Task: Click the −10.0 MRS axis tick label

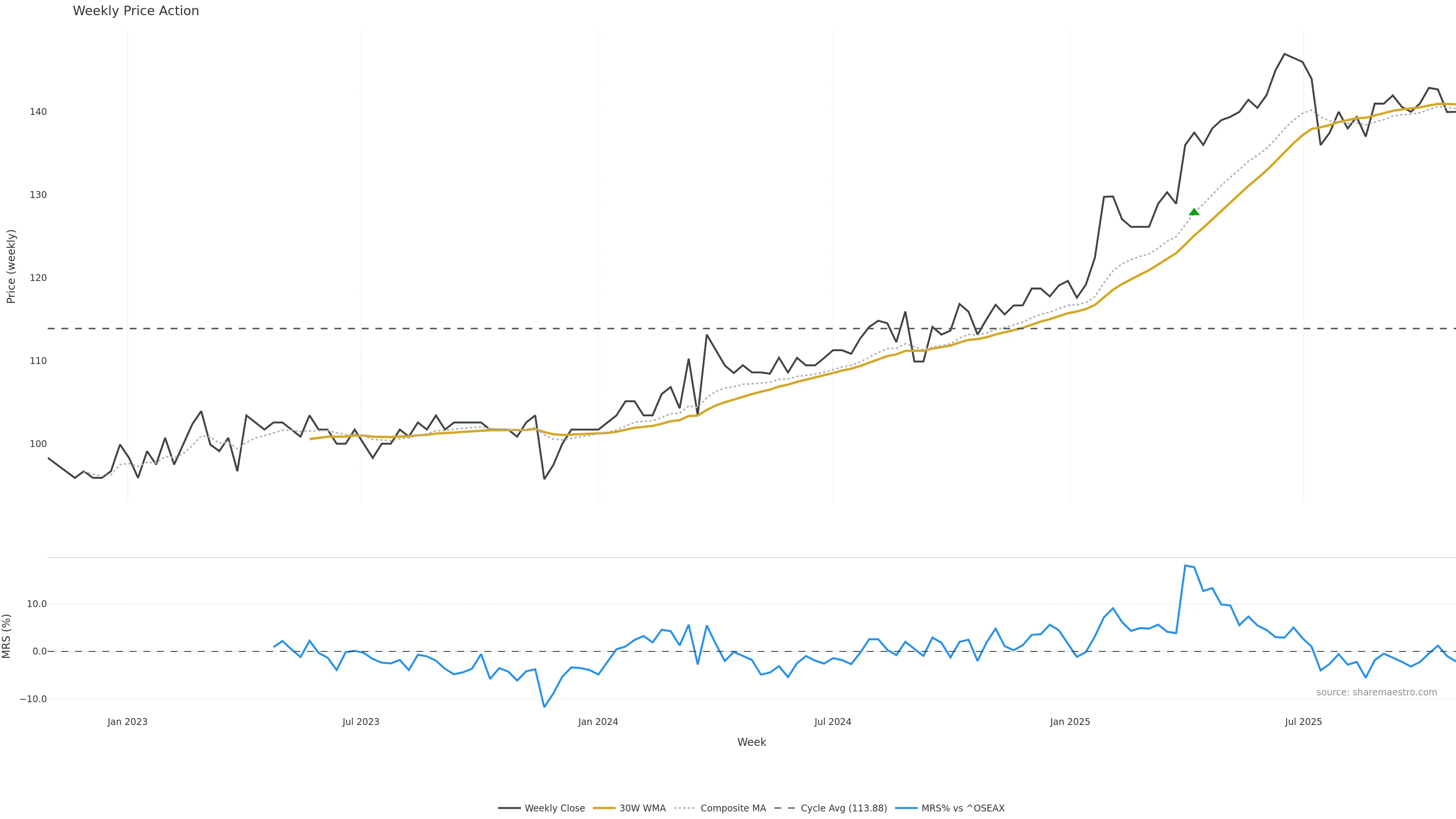Action: [x=33, y=699]
